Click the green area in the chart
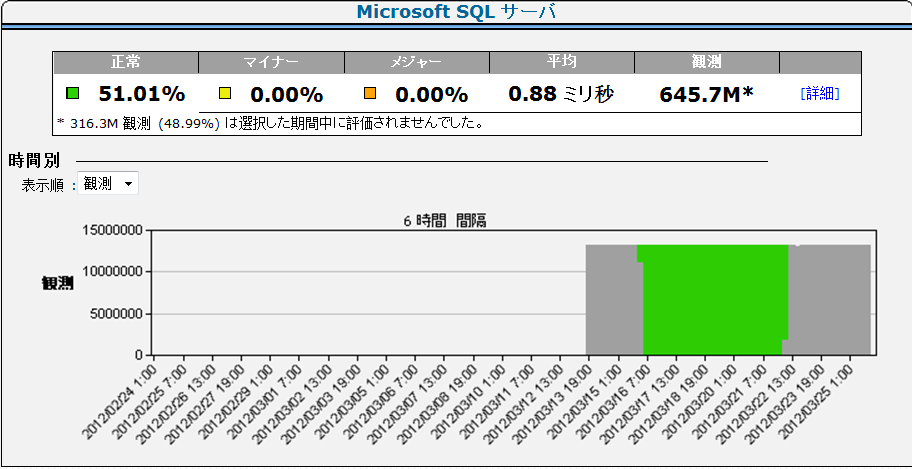 pyautogui.click(x=712, y=300)
